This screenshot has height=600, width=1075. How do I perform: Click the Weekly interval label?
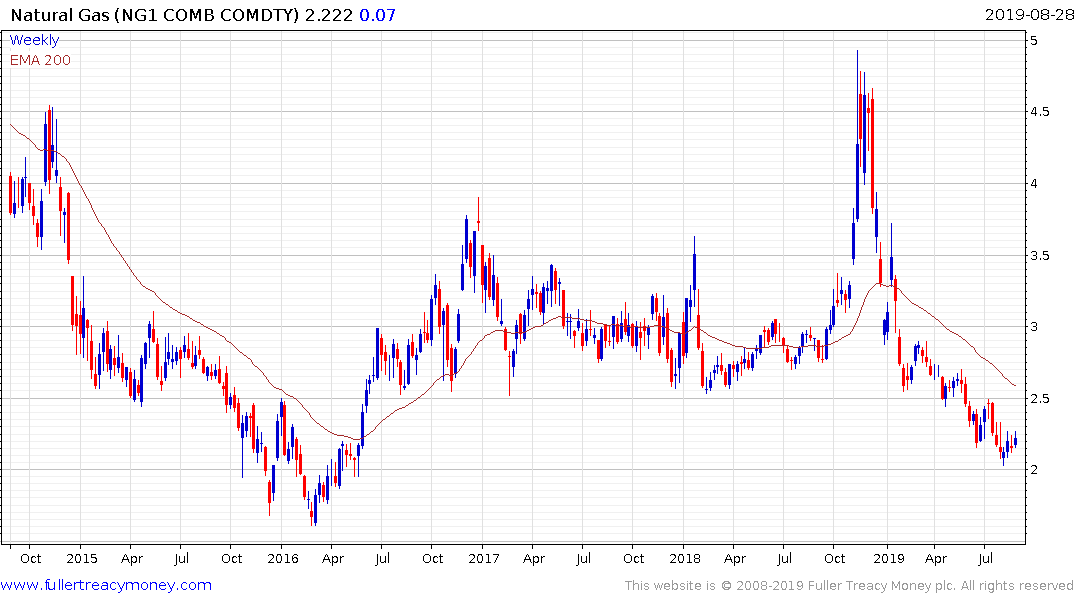[x=34, y=40]
